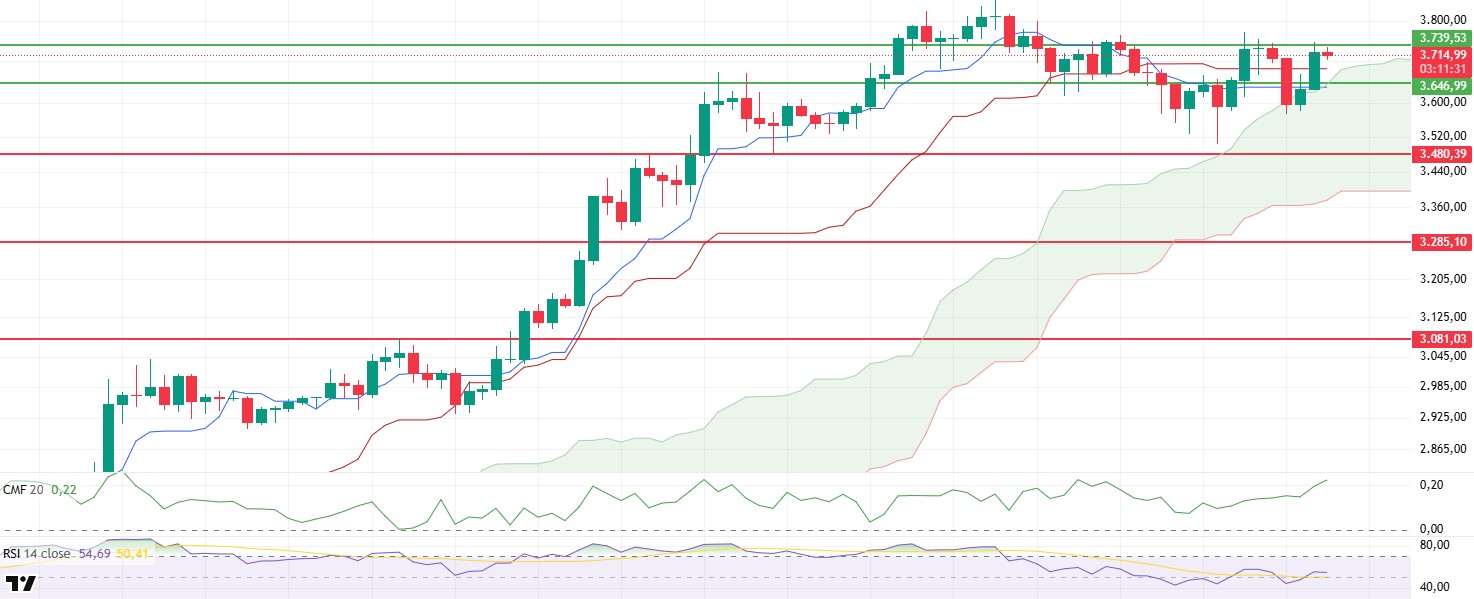Click the 3.205,00 price axis tick
The image size is (1474, 599).
[1442, 279]
